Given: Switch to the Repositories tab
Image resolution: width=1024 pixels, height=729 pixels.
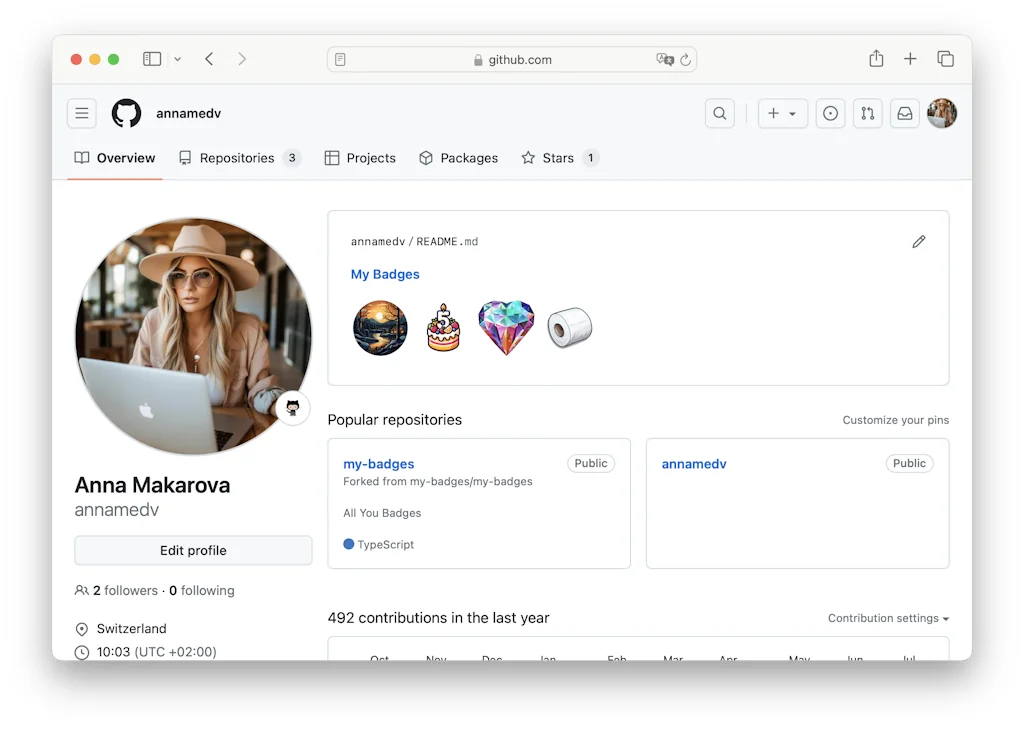Looking at the screenshot, I should [x=237, y=158].
